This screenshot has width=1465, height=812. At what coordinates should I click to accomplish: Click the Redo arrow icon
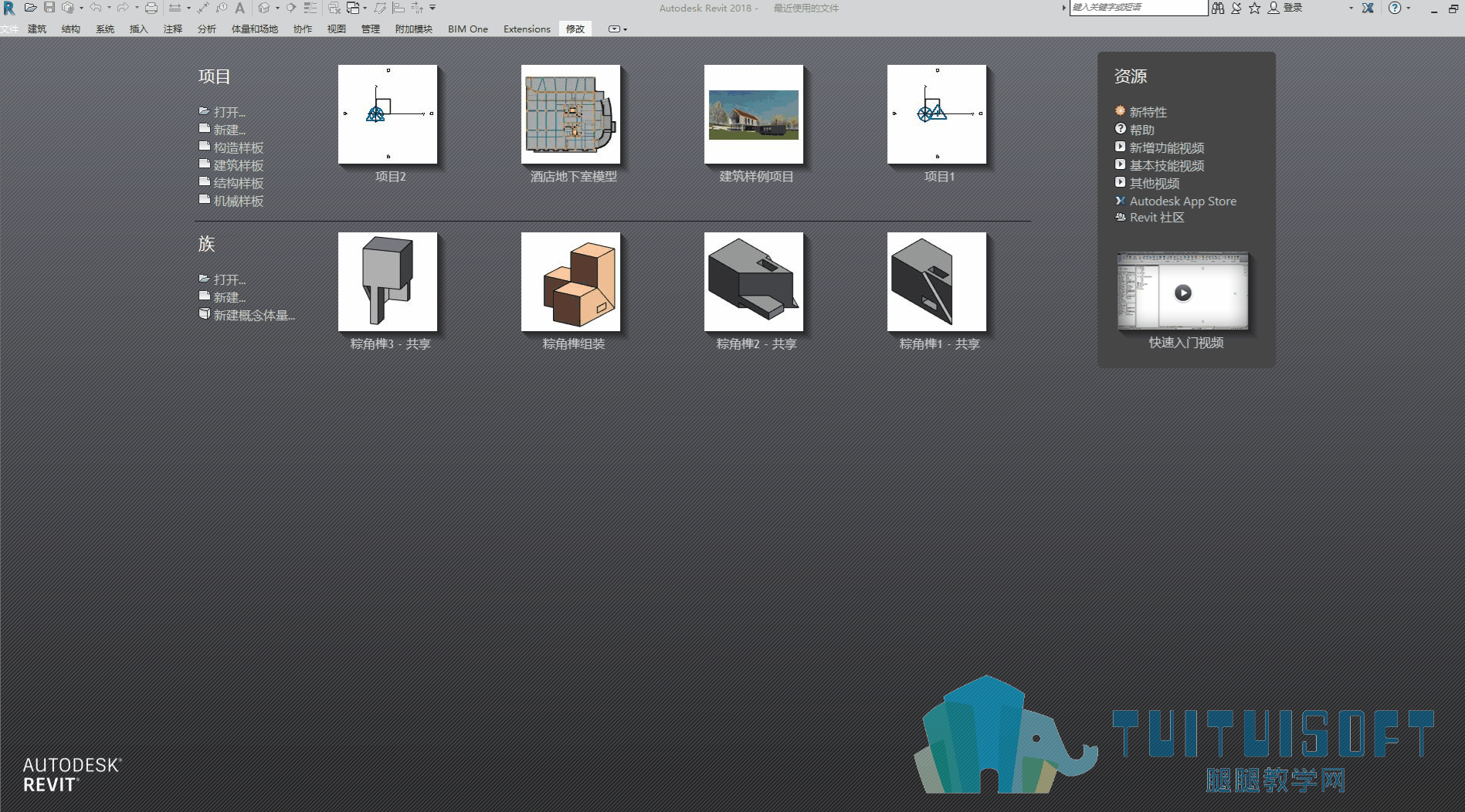pyautogui.click(x=123, y=8)
